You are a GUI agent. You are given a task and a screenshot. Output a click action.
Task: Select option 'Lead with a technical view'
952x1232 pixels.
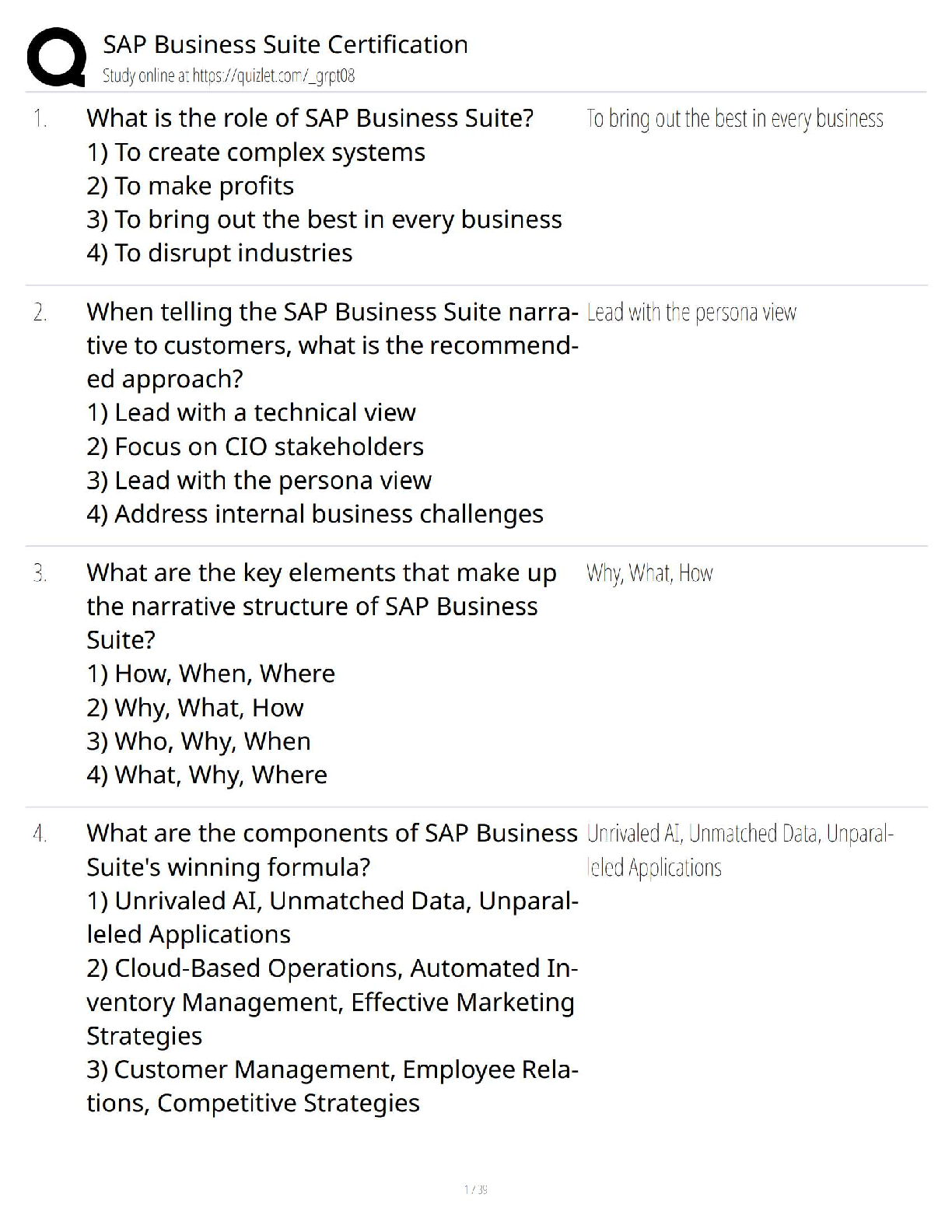(x=251, y=412)
